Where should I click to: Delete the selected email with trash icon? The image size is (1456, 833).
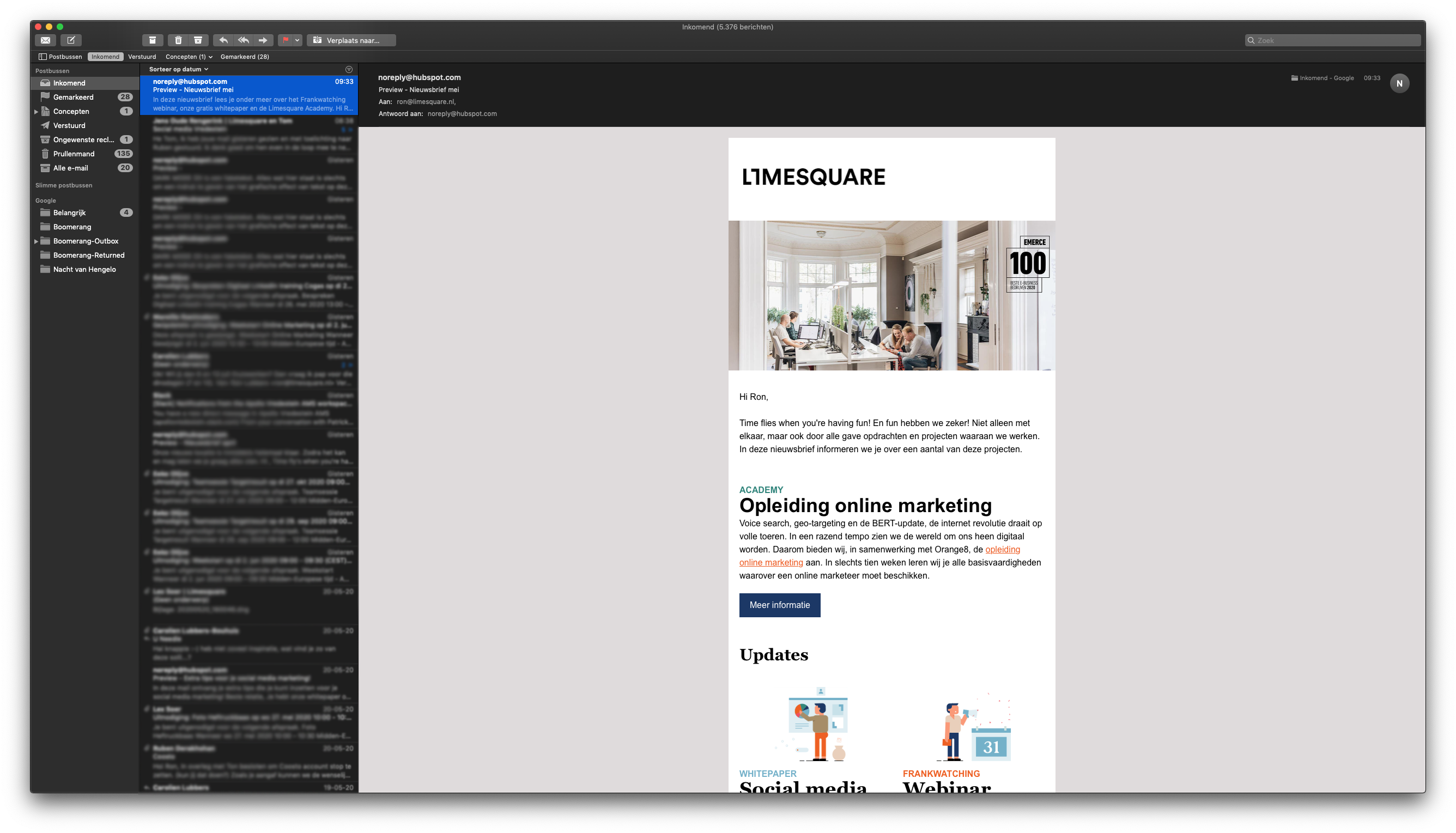(x=179, y=40)
